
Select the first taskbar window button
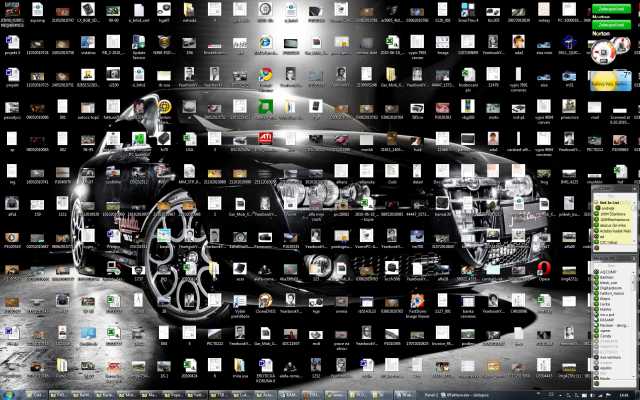[36, 393]
